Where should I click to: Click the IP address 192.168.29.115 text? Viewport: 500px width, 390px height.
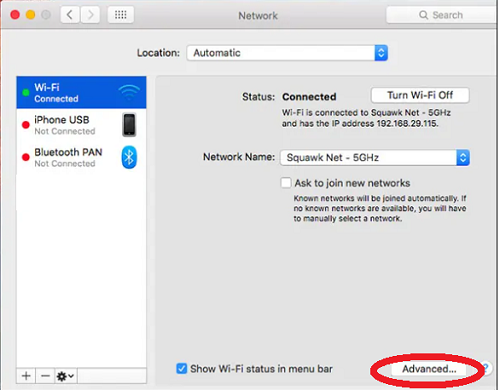[x=407, y=124]
